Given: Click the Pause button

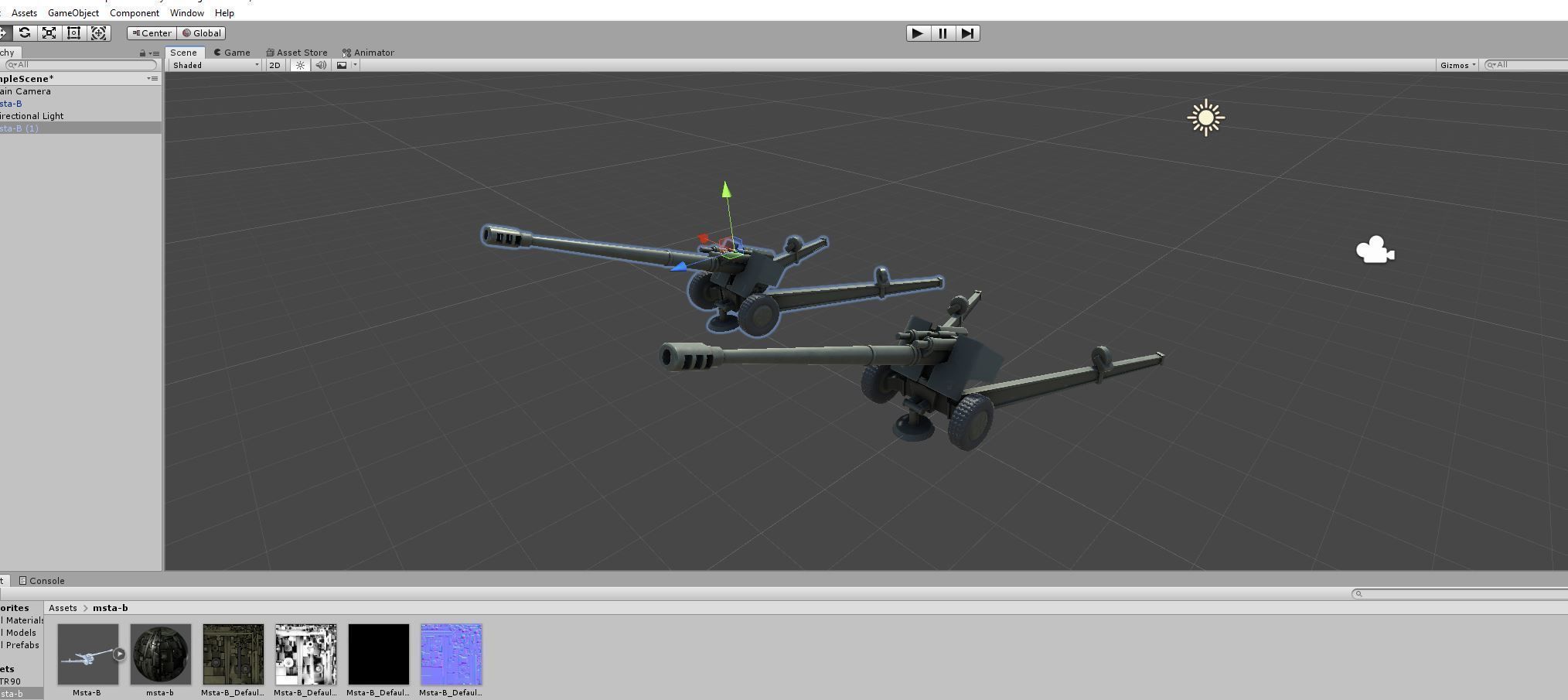Looking at the screenshot, I should point(942,32).
